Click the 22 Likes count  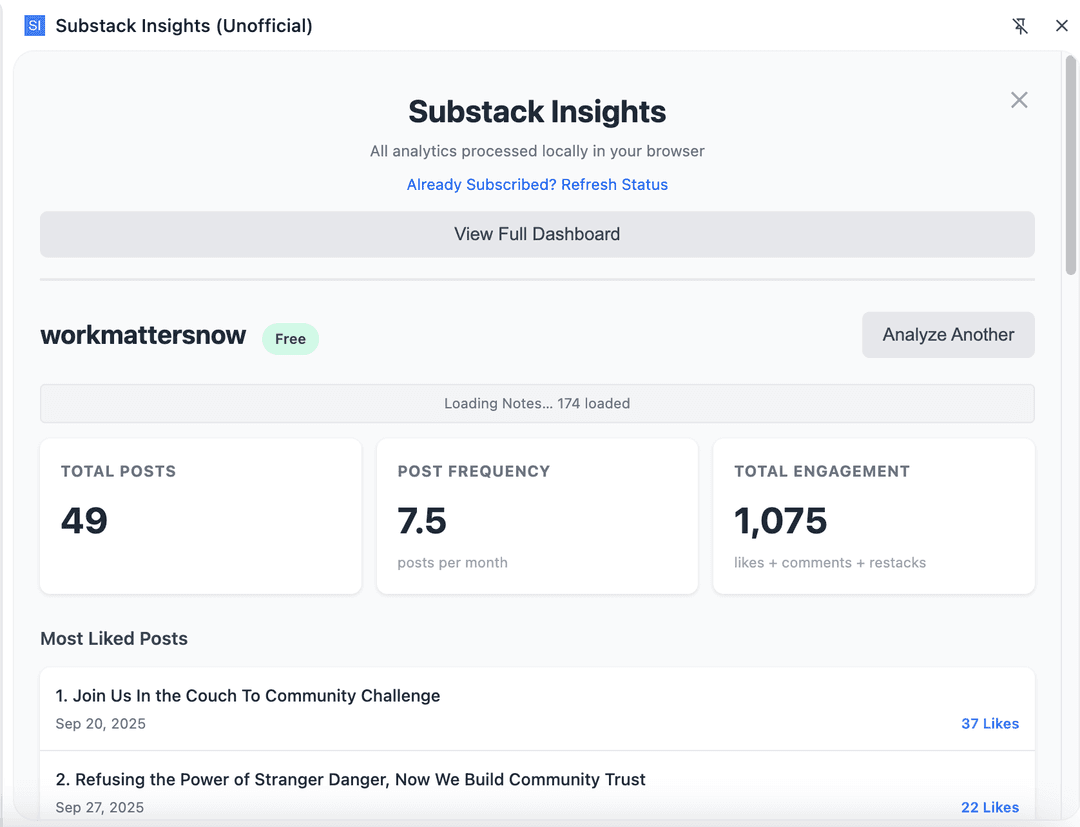[x=990, y=807]
